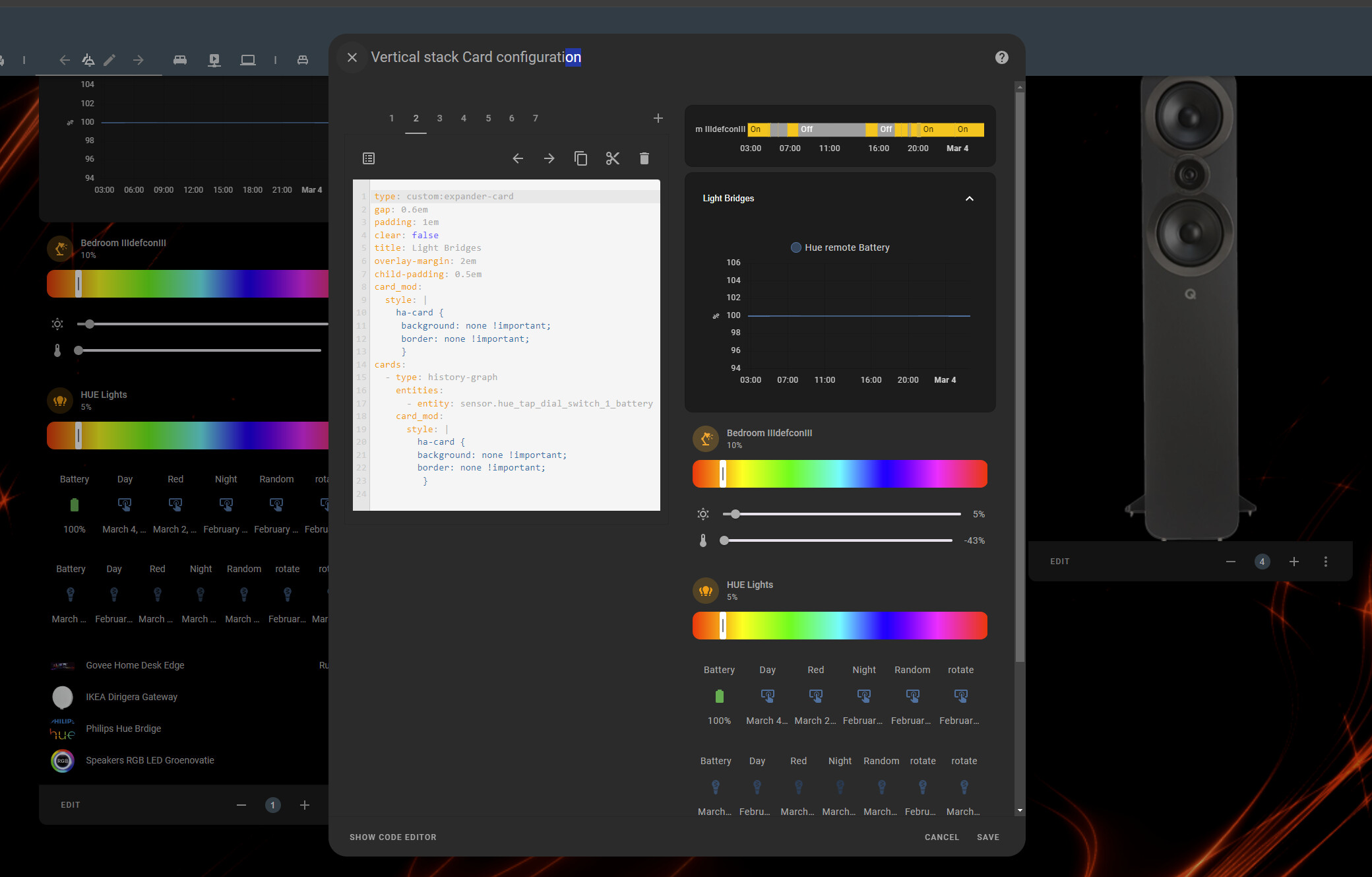The image size is (1372, 877).
Task: Switch to the visual editor list icon
Action: point(369,158)
